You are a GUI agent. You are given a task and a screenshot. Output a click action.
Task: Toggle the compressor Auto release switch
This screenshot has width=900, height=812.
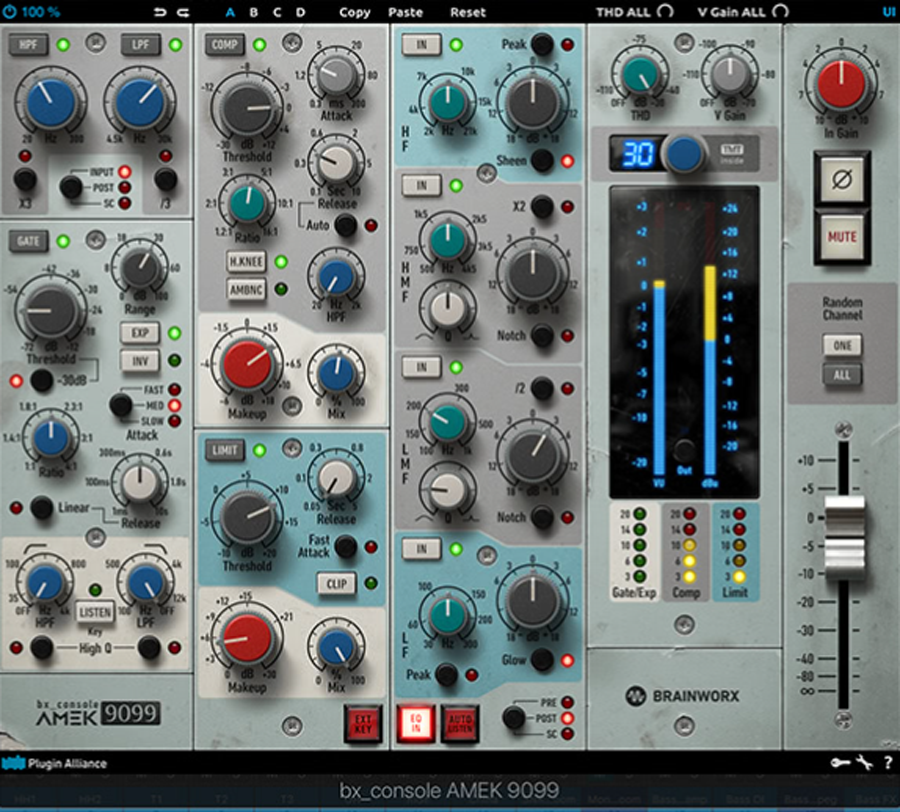346,225
